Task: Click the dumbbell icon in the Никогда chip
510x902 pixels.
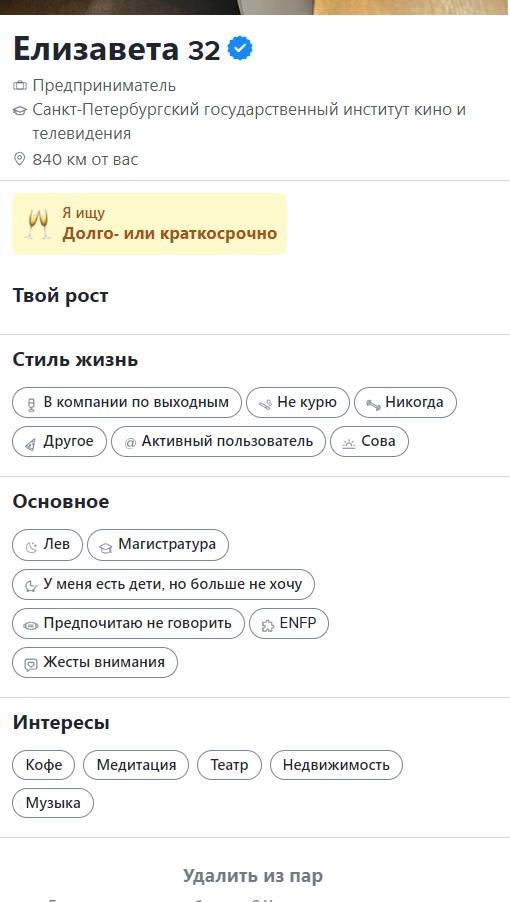Action: (x=373, y=405)
